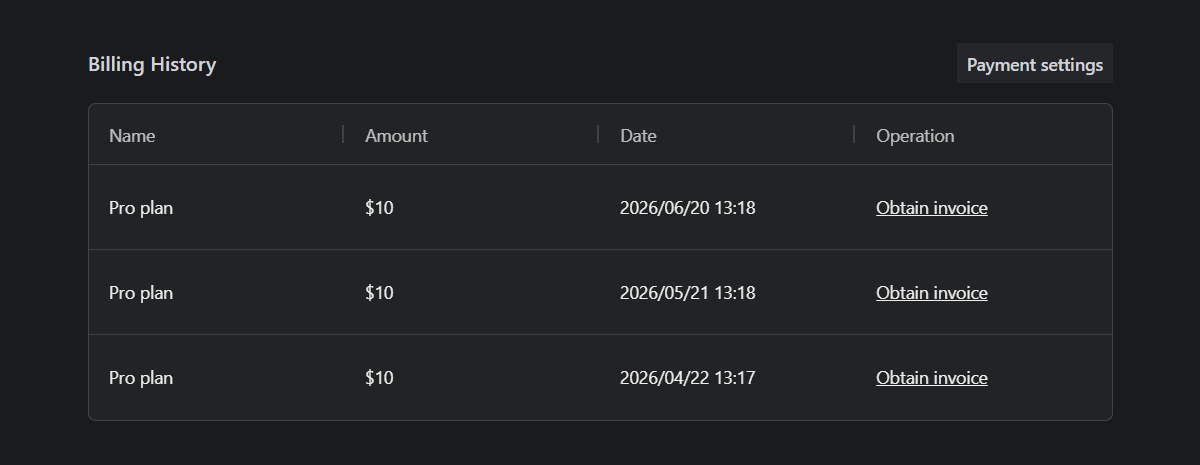Click the Date column header
This screenshot has width=1200, height=465.
click(638, 135)
